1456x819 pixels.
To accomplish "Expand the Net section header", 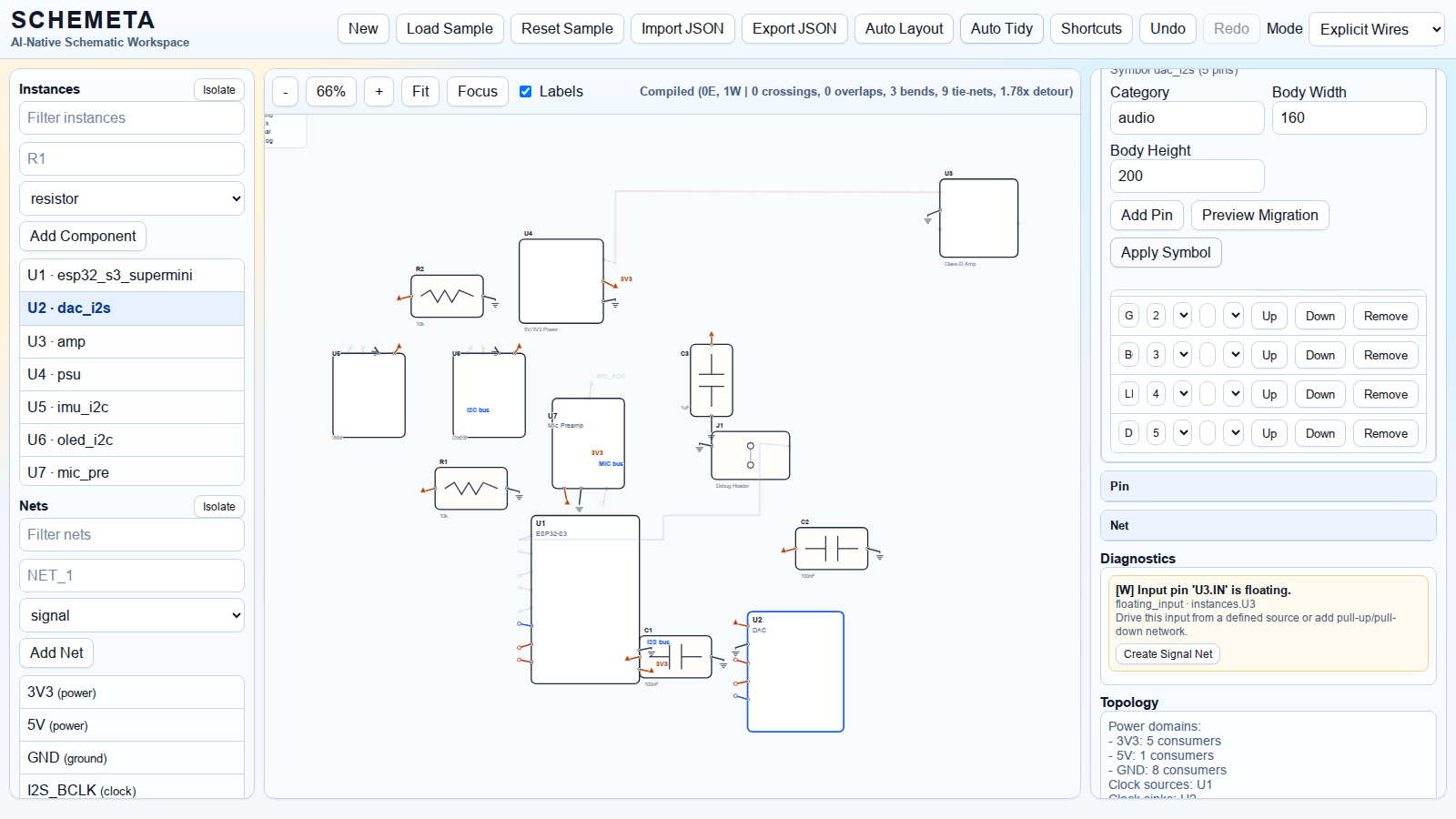I will click(1268, 525).
